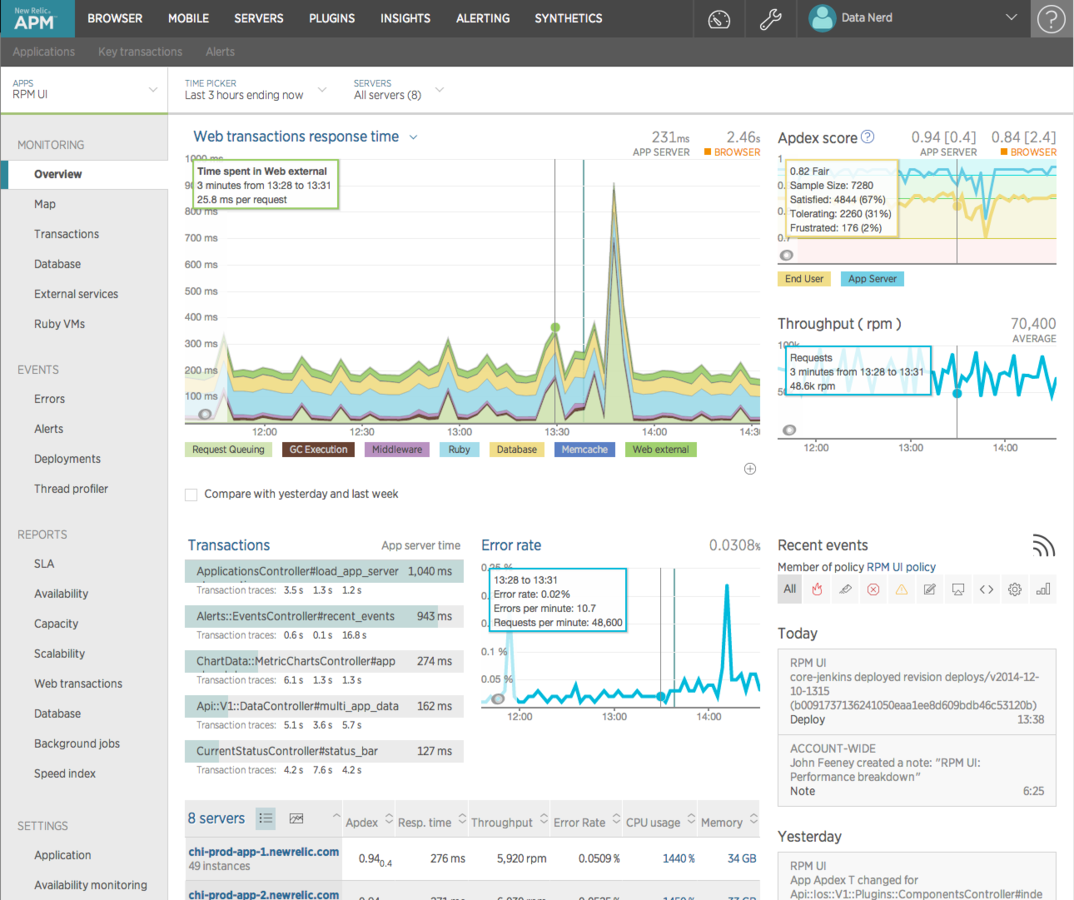This screenshot has width=1074, height=900.
Task: Enable Compare with yesterday and last week
Action: click(191, 495)
